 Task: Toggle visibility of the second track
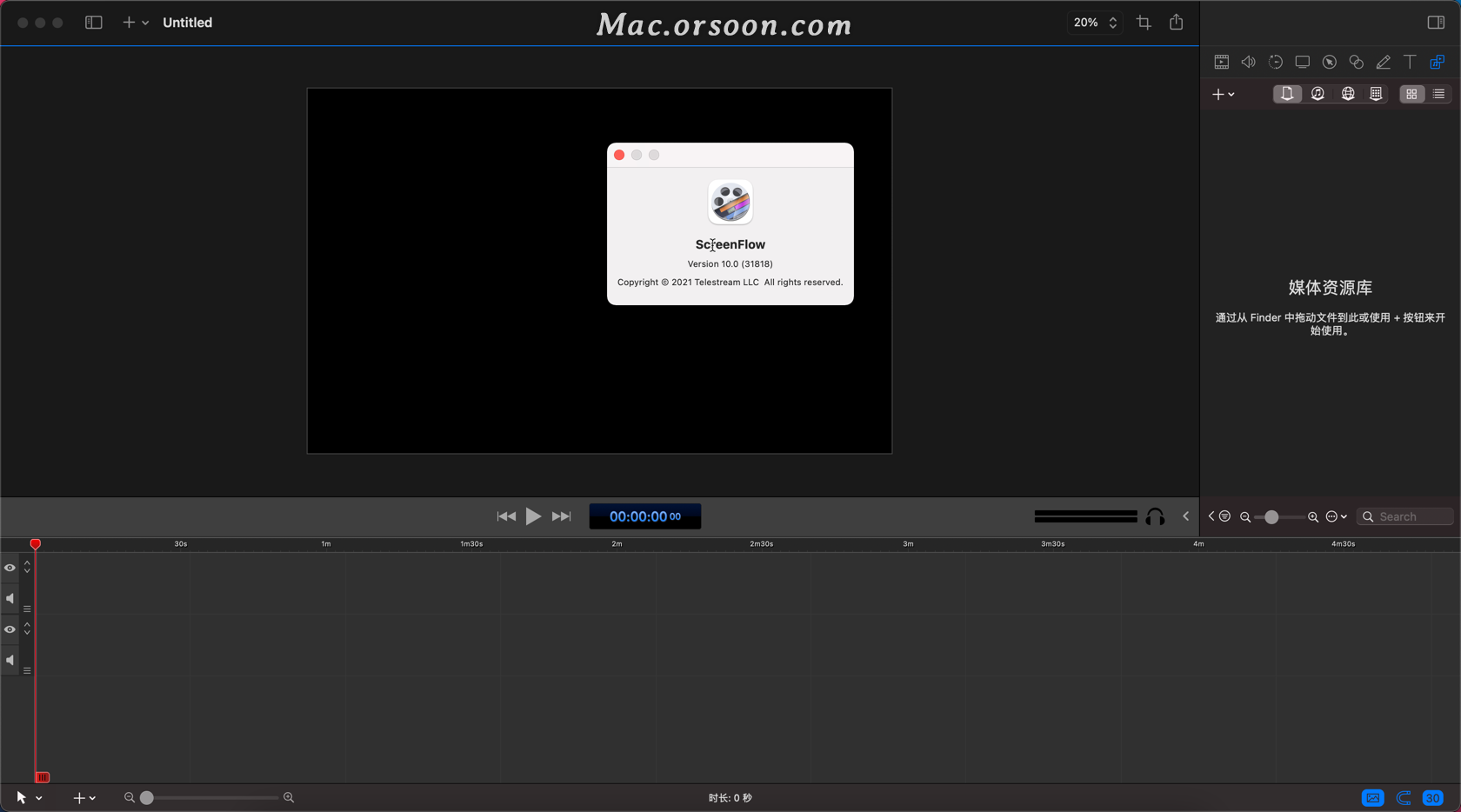10,629
